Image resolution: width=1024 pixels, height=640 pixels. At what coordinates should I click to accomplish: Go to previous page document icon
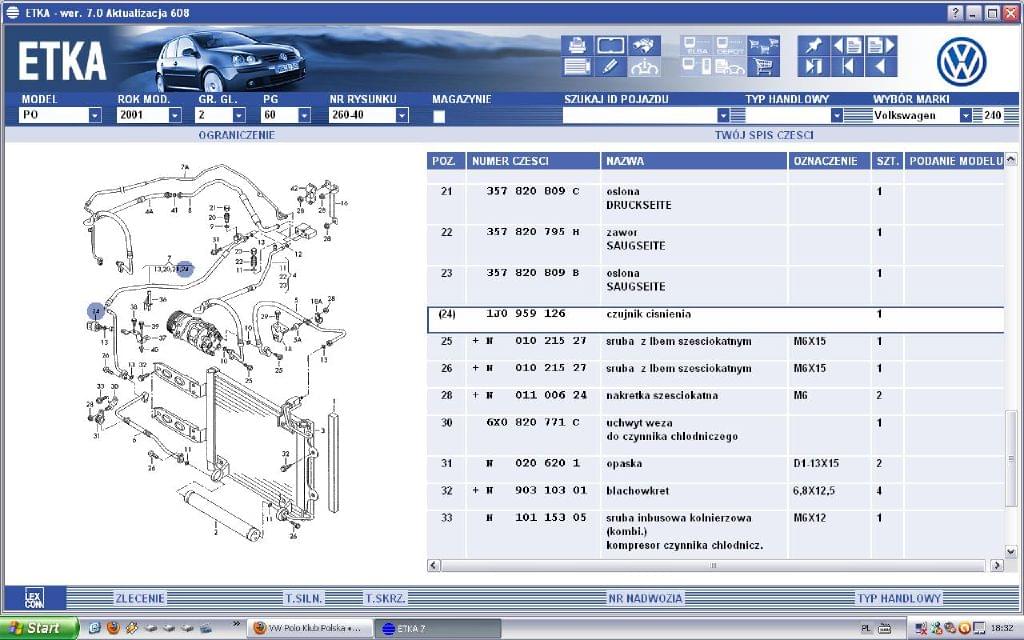(847, 45)
